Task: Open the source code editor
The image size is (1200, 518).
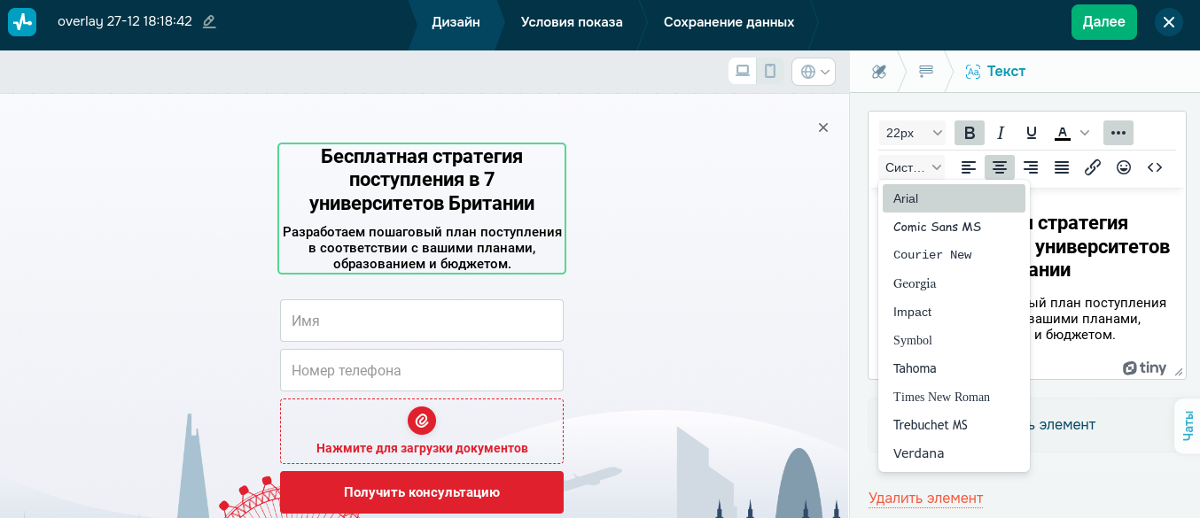Action: pos(1155,167)
